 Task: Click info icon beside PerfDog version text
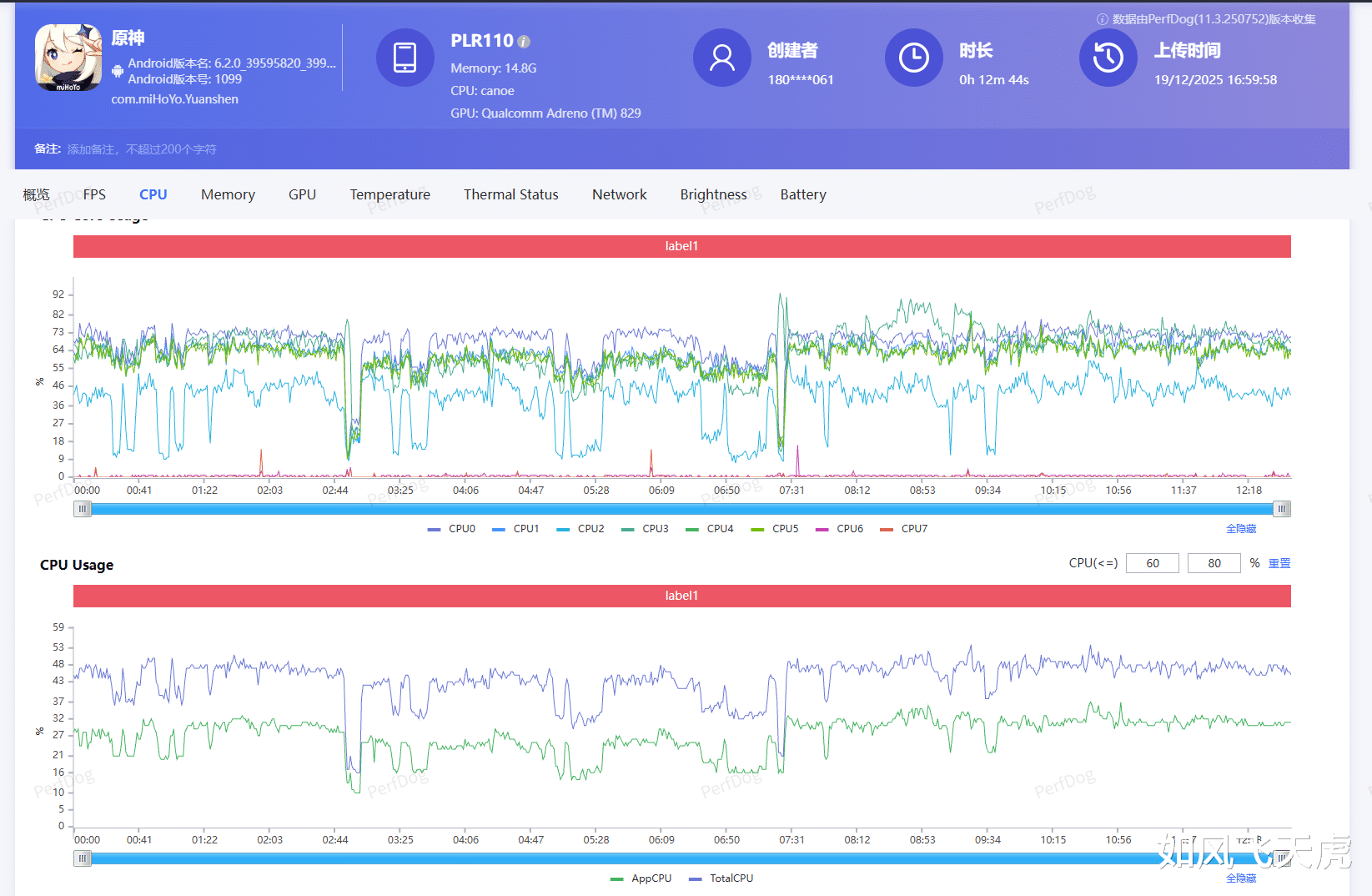1102,19
